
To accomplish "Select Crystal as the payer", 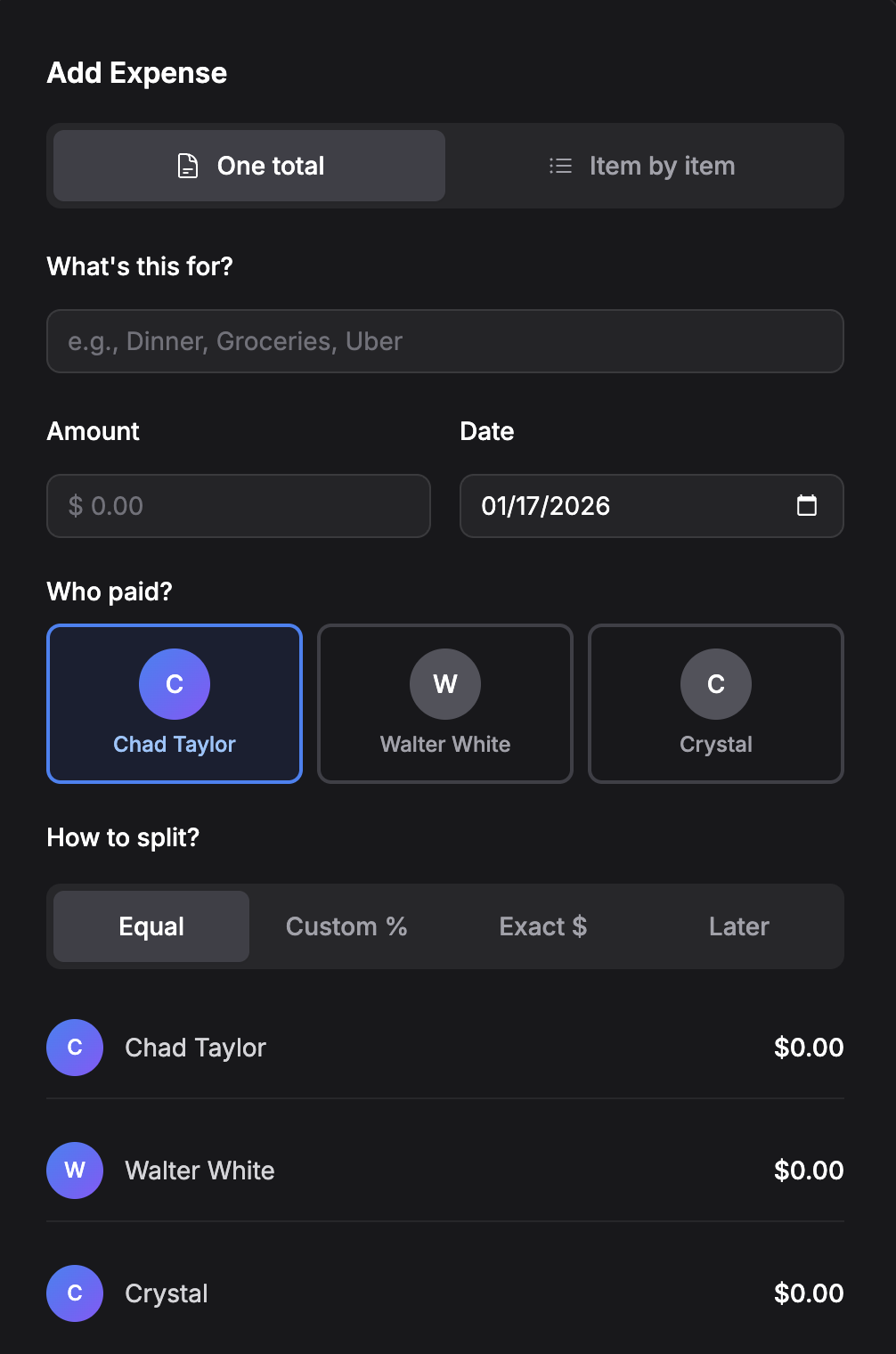I will [x=715, y=704].
